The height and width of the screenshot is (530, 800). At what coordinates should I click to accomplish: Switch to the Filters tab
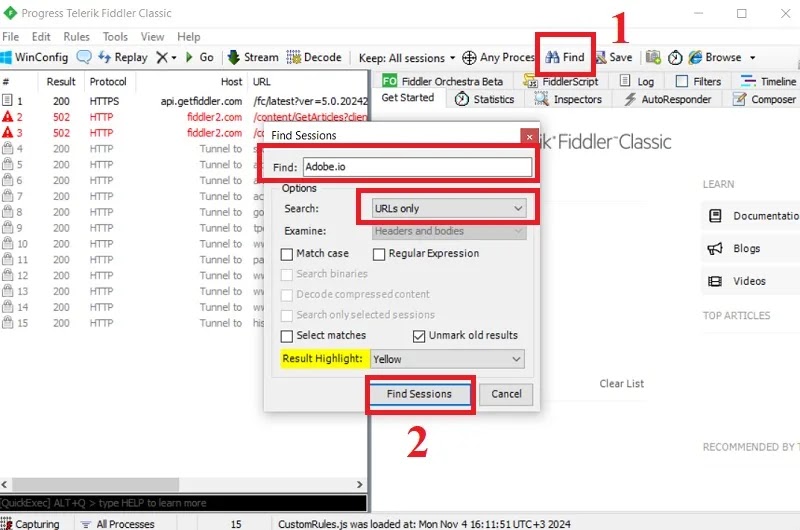click(698, 81)
